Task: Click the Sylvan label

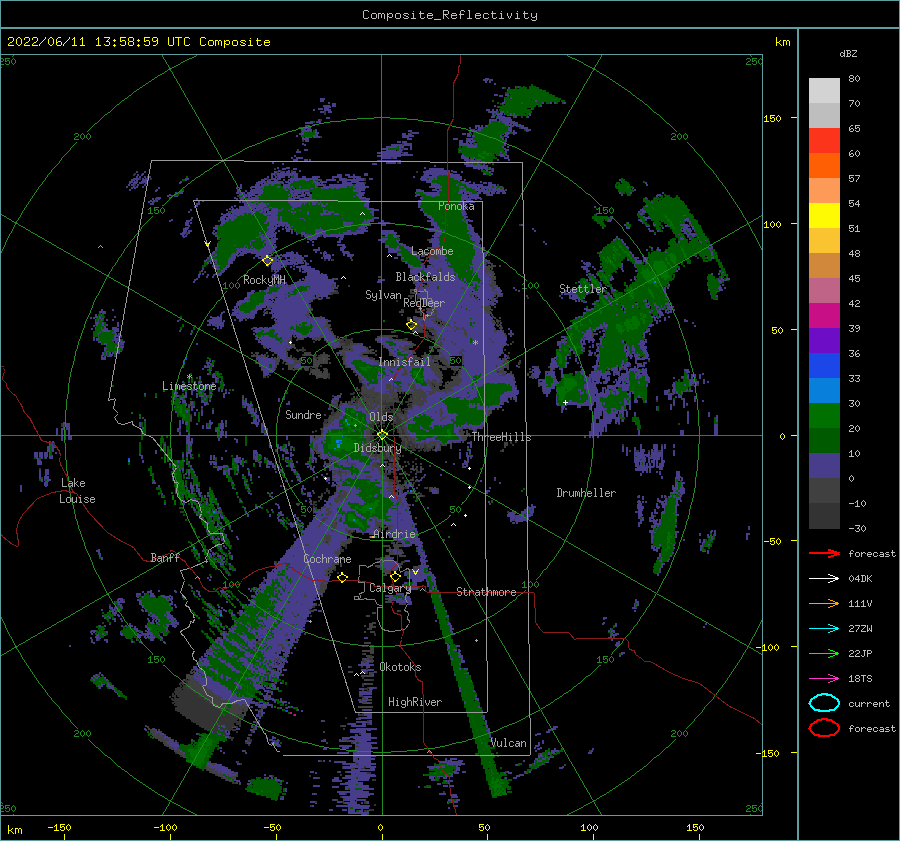Action: 383,295
